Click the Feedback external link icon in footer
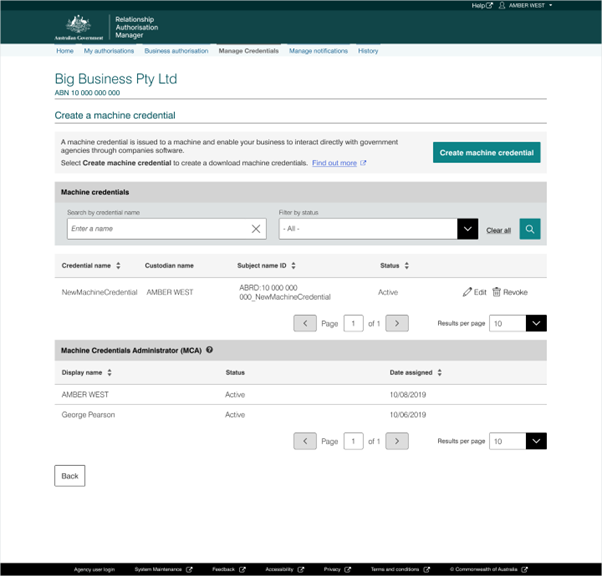The image size is (602, 576). pos(242,569)
